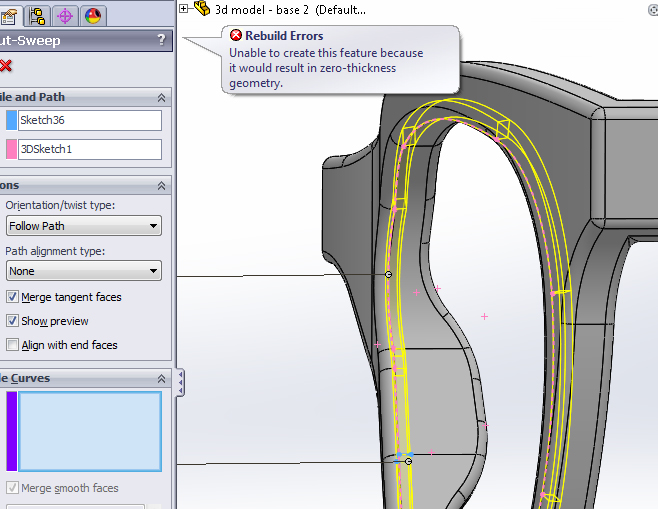The height and width of the screenshot is (509, 658).
Task: Click the 3d model part icon
Action: 202,8
